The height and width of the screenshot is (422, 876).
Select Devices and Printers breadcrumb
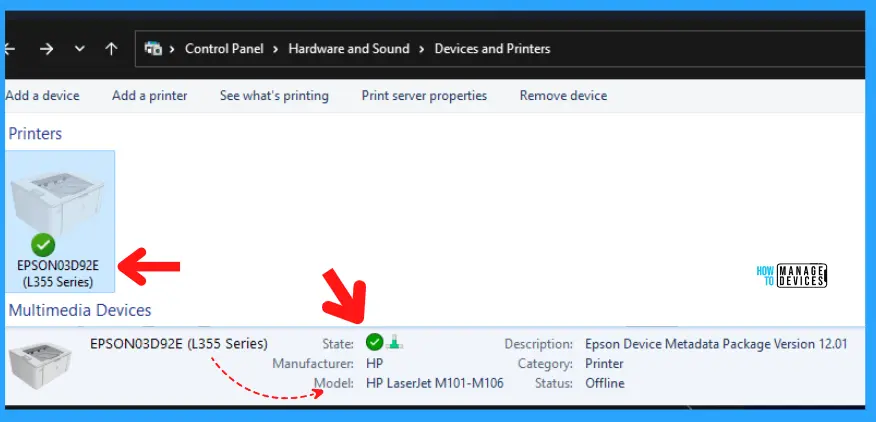click(492, 49)
